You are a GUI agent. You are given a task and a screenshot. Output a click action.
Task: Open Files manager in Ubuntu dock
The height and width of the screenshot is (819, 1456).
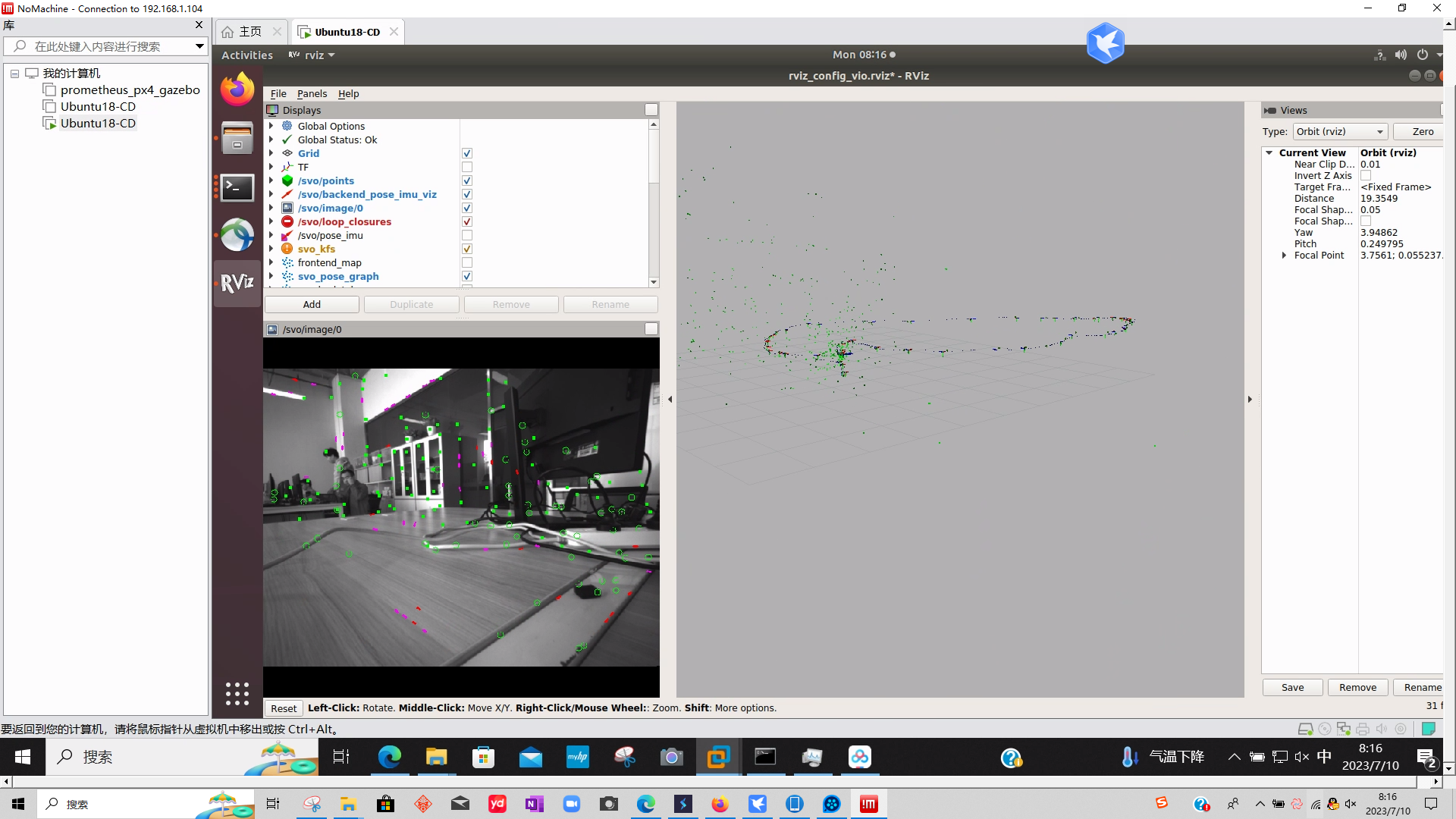coord(237,139)
